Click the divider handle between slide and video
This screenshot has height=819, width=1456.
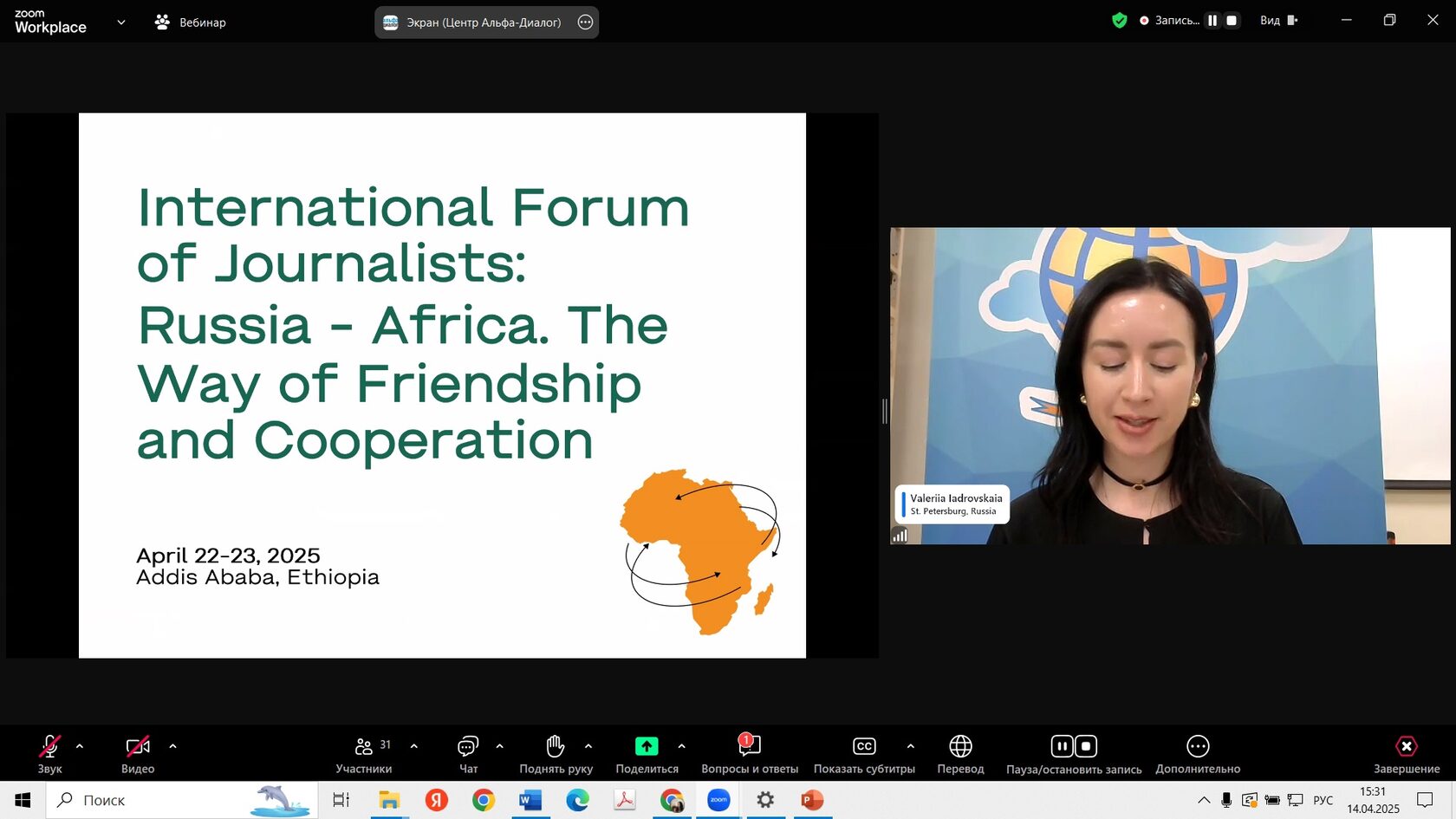[885, 411]
